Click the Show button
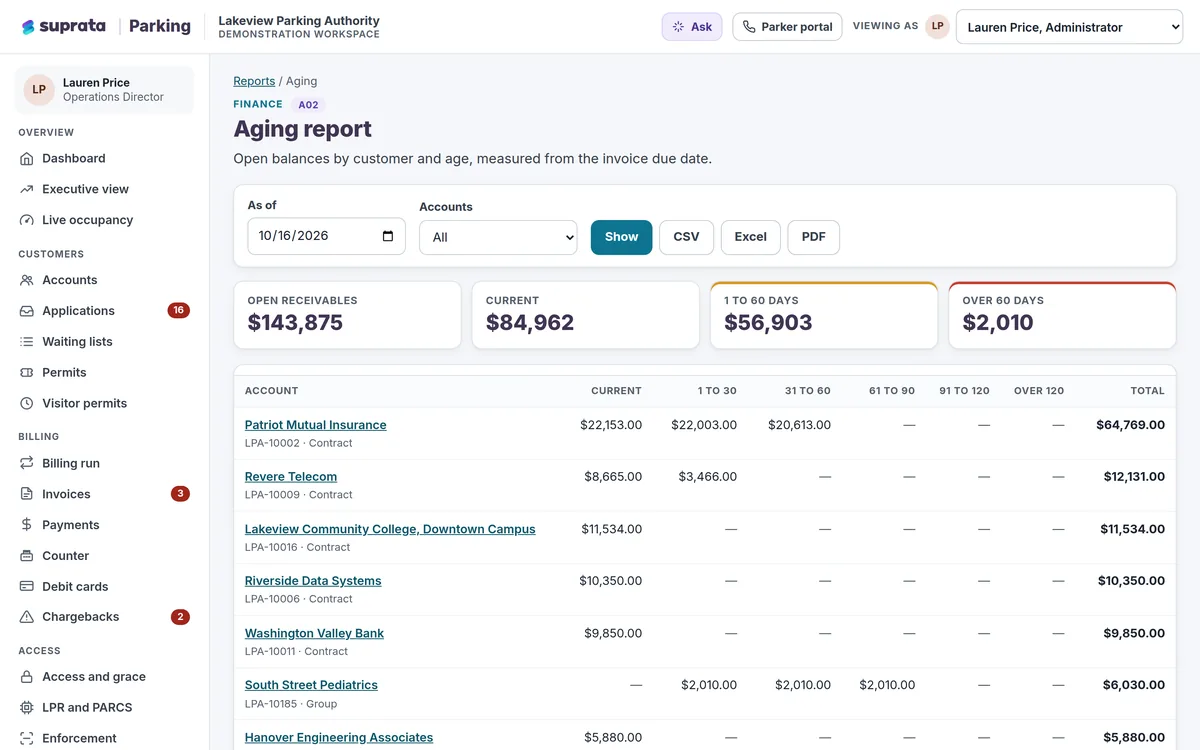Viewport: 1200px width, 750px height. click(x=621, y=237)
